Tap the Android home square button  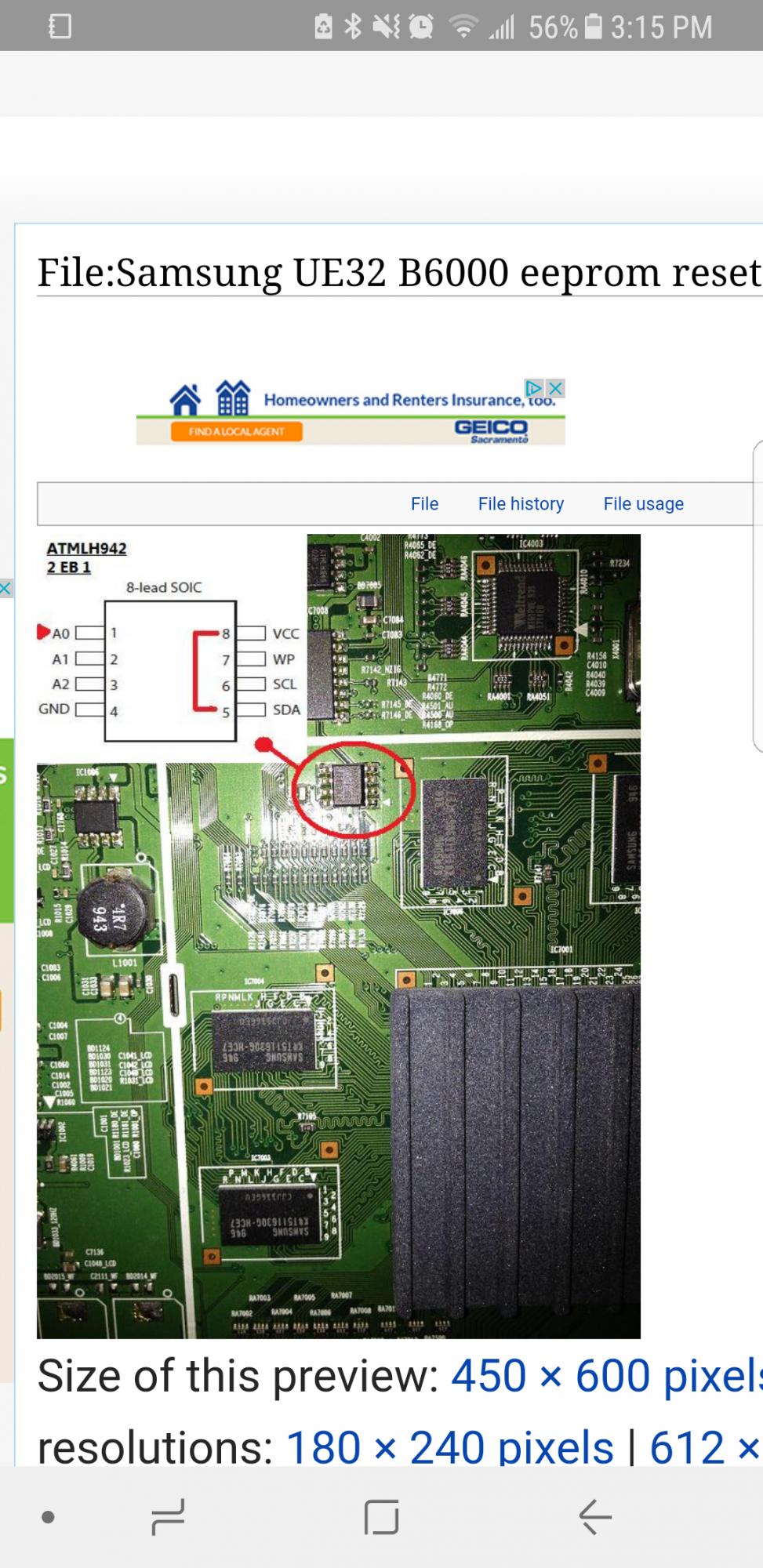382,1516
